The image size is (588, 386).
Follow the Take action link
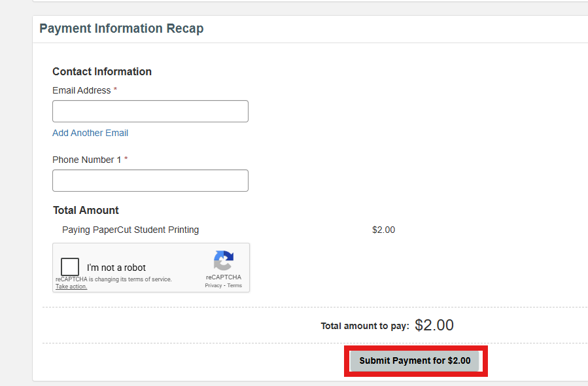[x=71, y=287]
